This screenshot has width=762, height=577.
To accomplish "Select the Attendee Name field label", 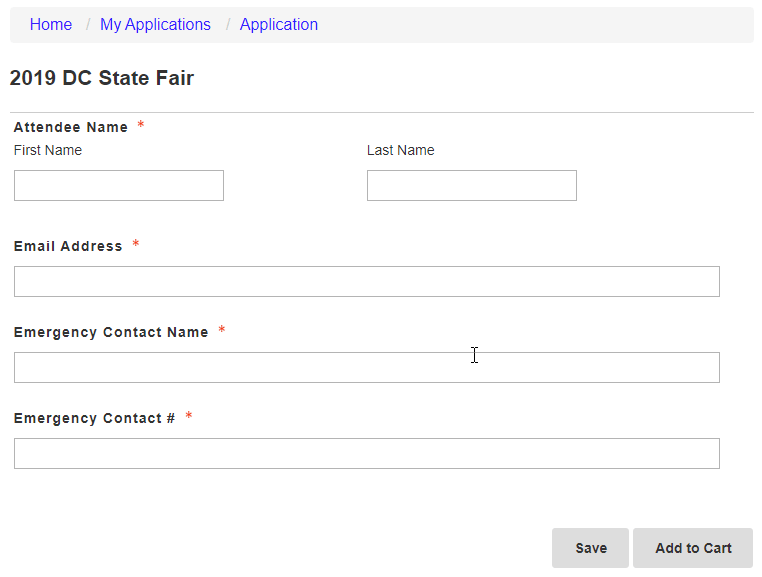I will tap(70, 127).
